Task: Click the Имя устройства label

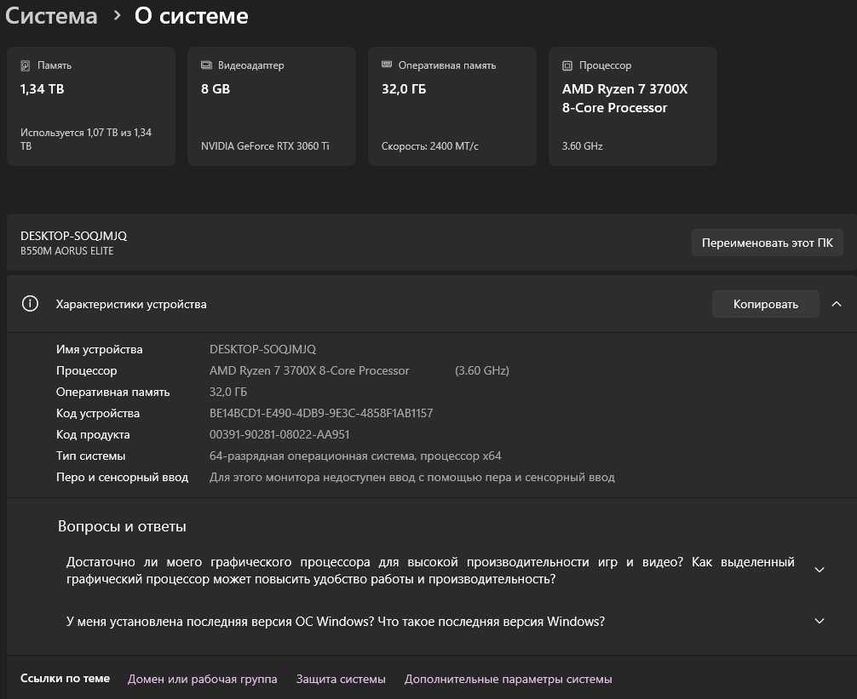Action: pyautogui.click(x=99, y=349)
